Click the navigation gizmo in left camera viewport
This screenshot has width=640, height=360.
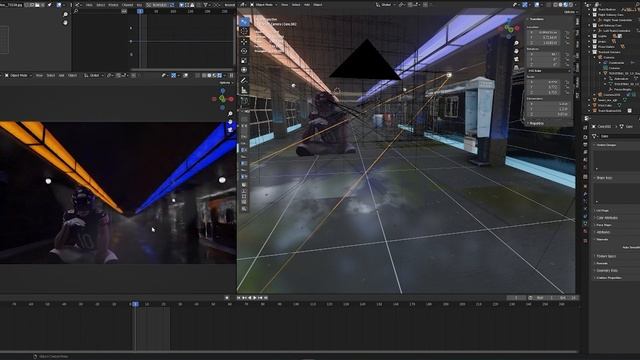222,99
